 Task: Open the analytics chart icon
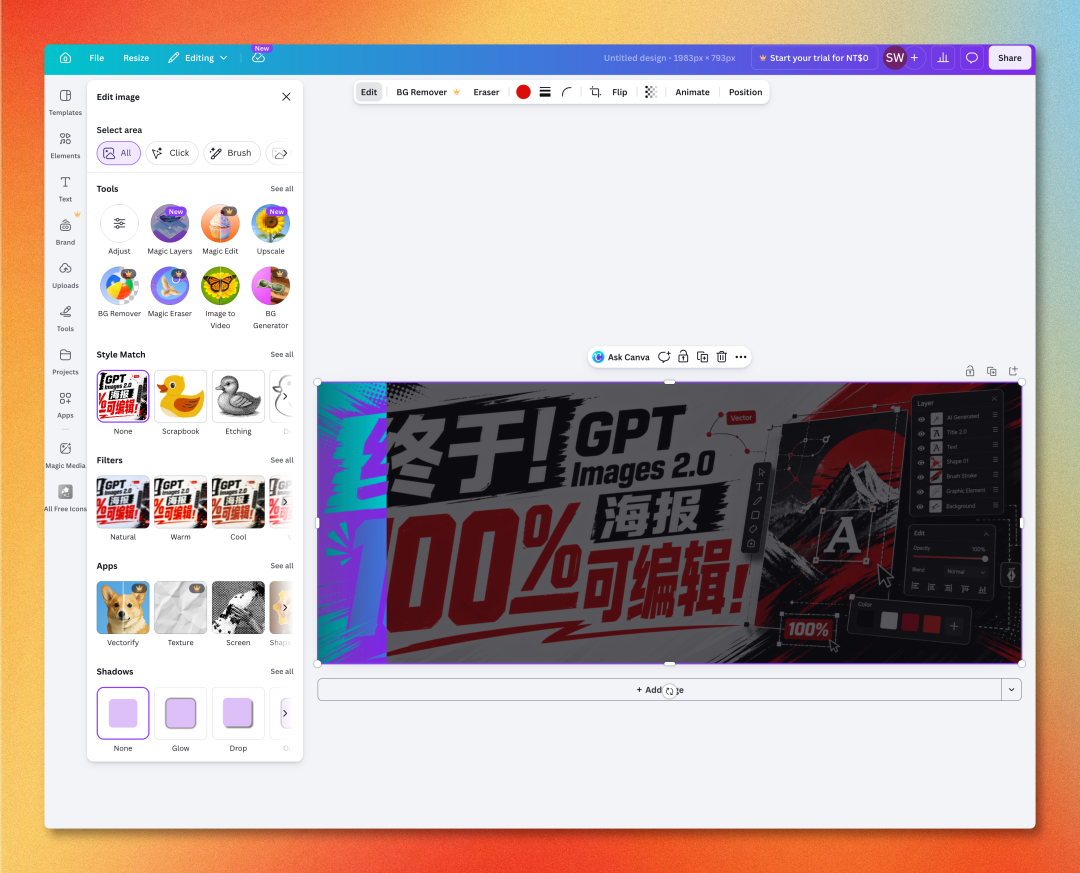coord(943,58)
